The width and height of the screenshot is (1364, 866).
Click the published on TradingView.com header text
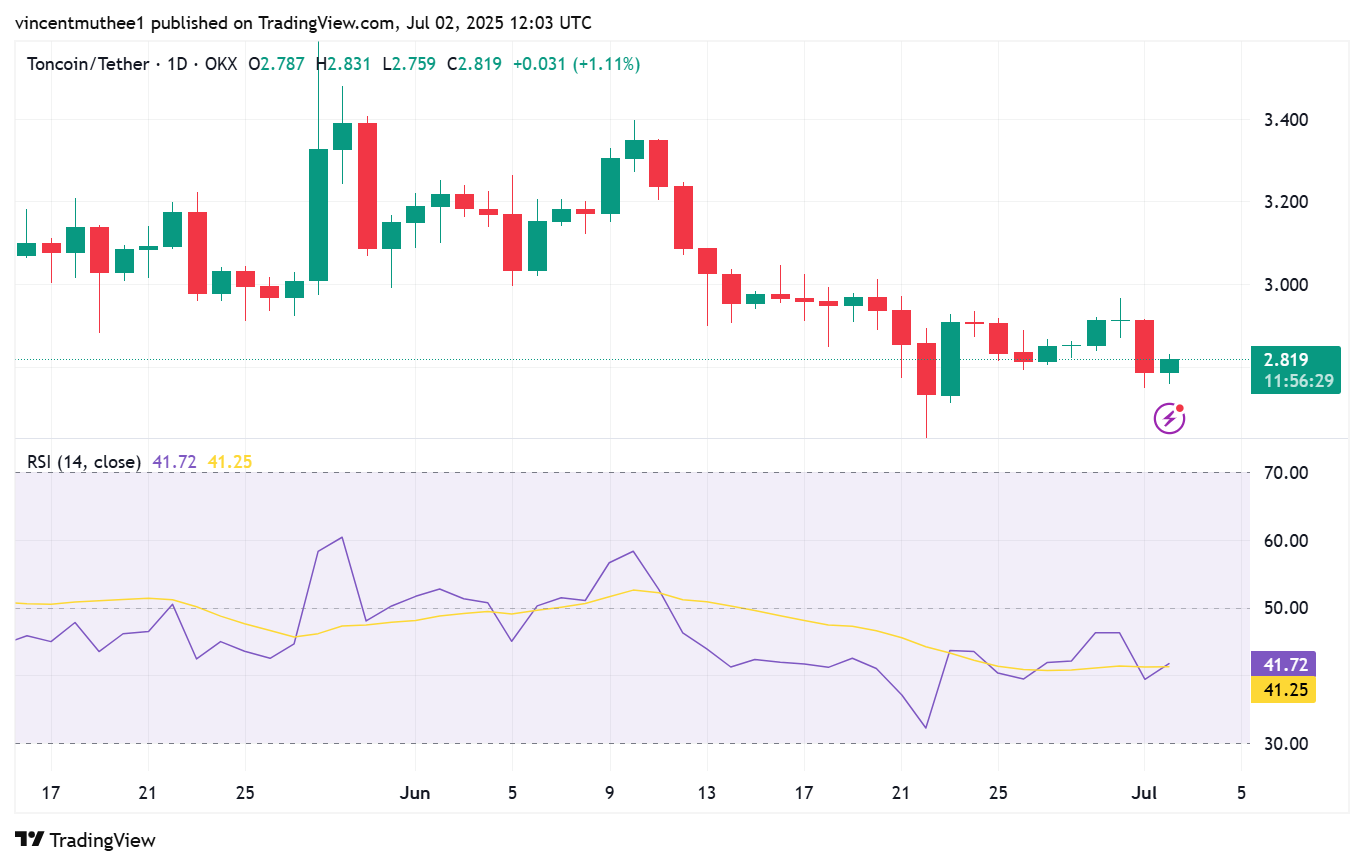[x=302, y=22]
